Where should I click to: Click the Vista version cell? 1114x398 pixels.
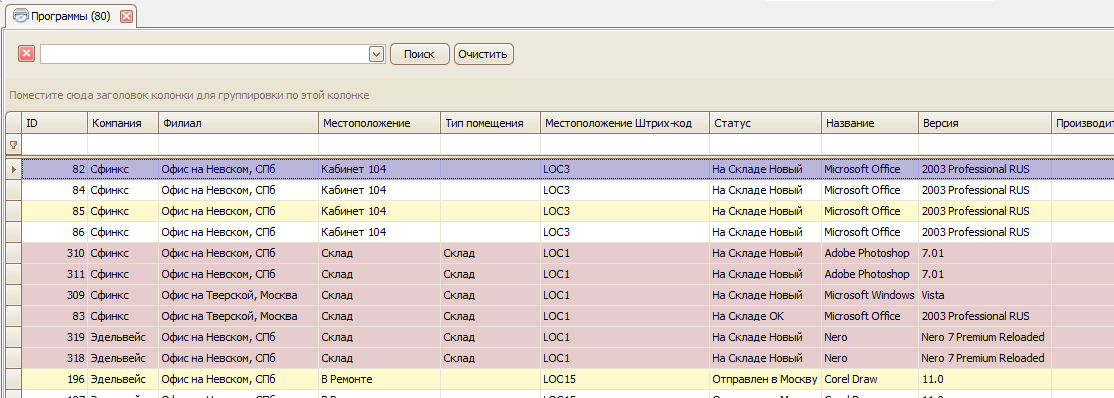pos(985,295)
